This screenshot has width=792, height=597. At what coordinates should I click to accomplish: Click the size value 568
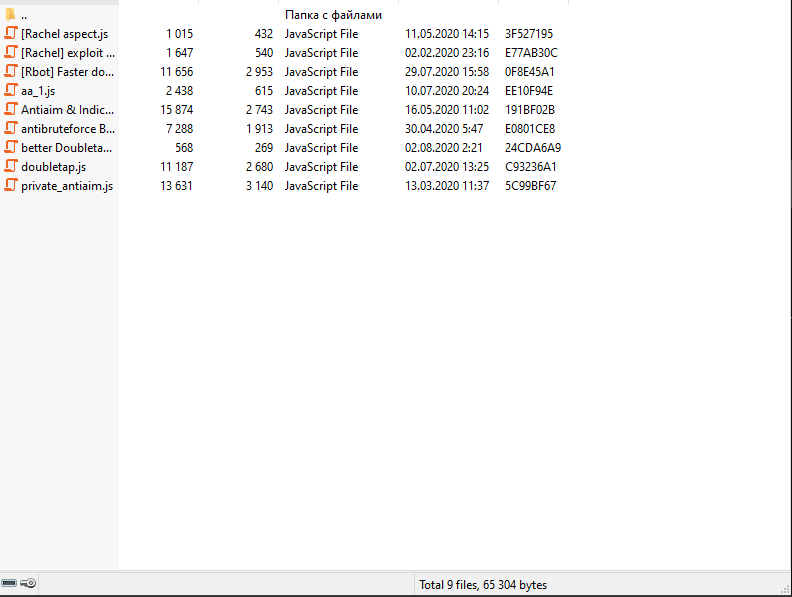(x=184, y=148)
